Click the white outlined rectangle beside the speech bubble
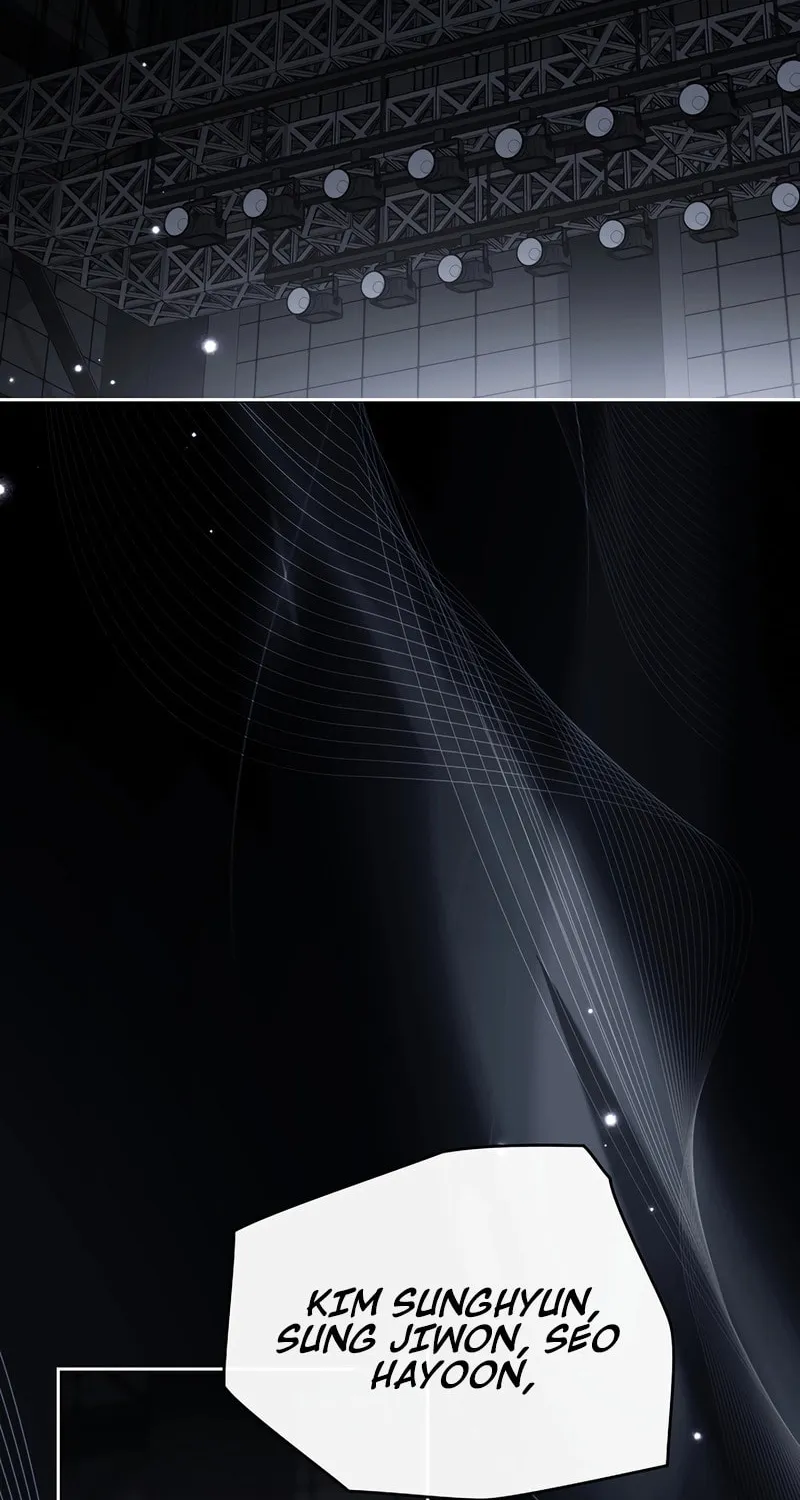 point(243,1434)
